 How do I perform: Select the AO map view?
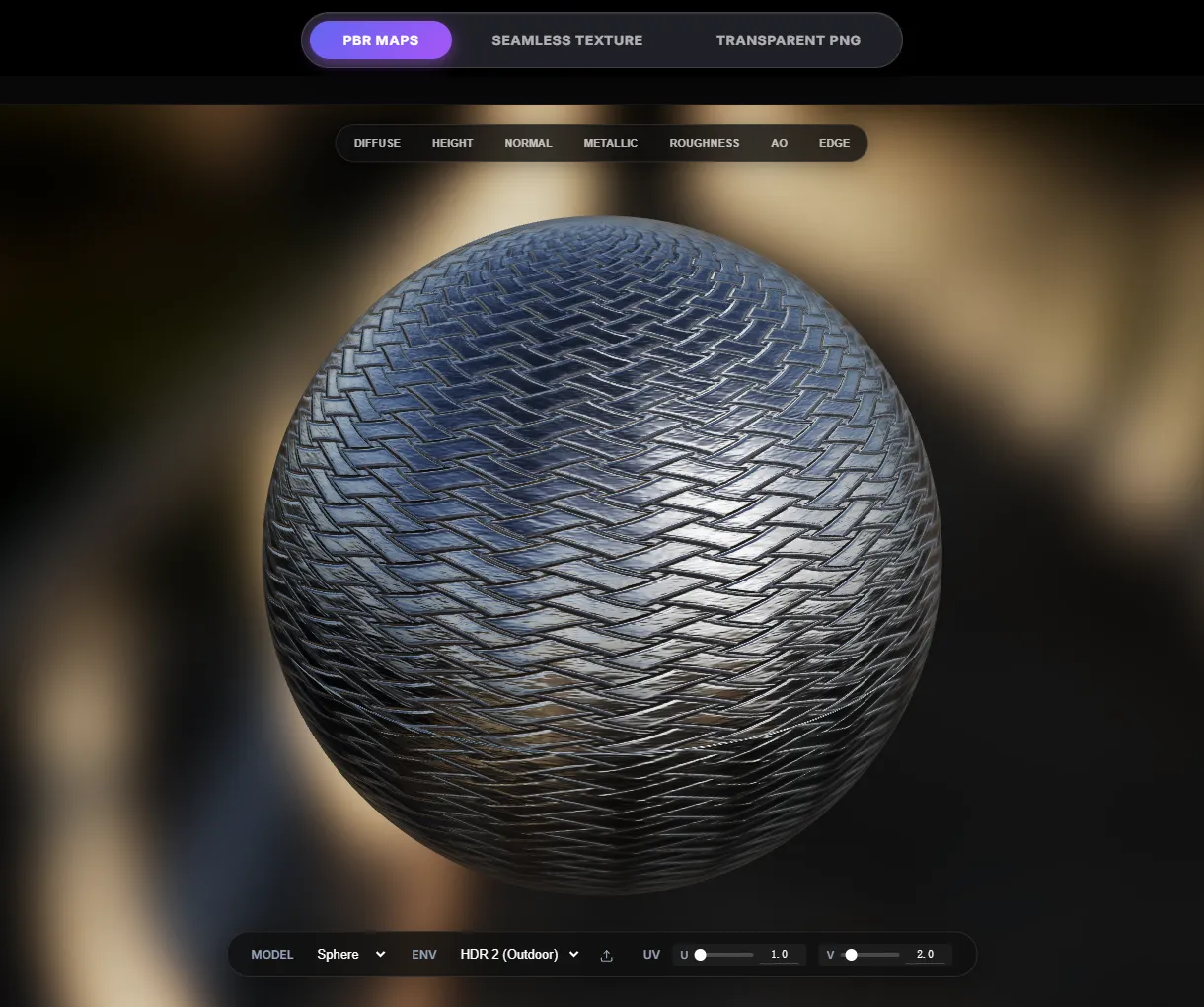(779, 143)
